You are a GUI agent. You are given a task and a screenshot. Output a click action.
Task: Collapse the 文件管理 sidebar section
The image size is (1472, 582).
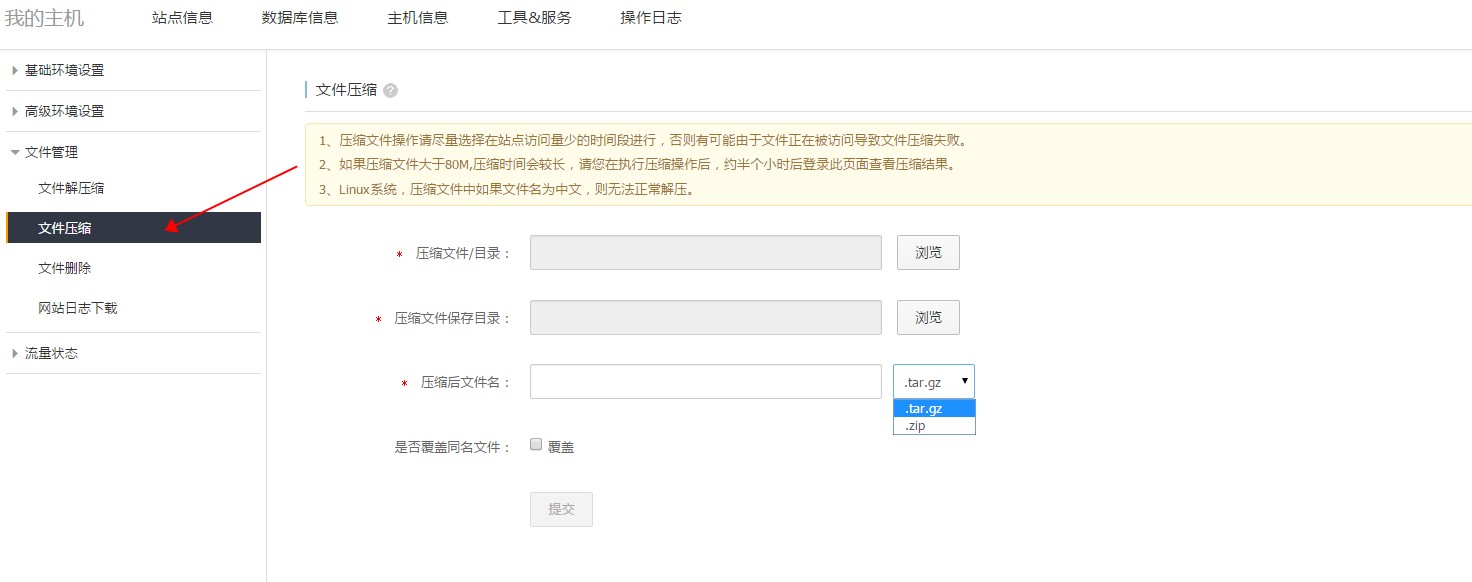[51, 152]
